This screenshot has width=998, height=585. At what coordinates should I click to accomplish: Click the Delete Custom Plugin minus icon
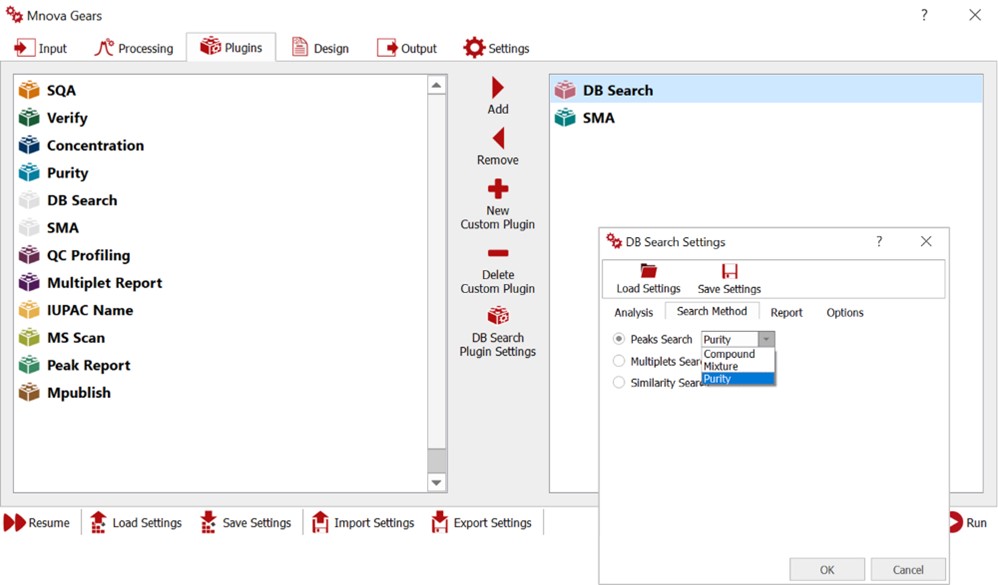tap(497, 254)
